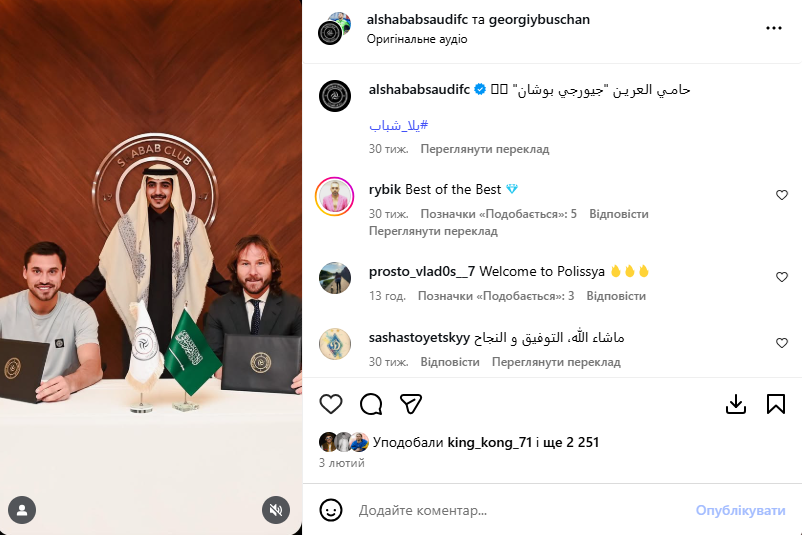Expand translation of sashastoyetskyy's comment
Screen dimensions: 802x535
click(x=556, y=362)
